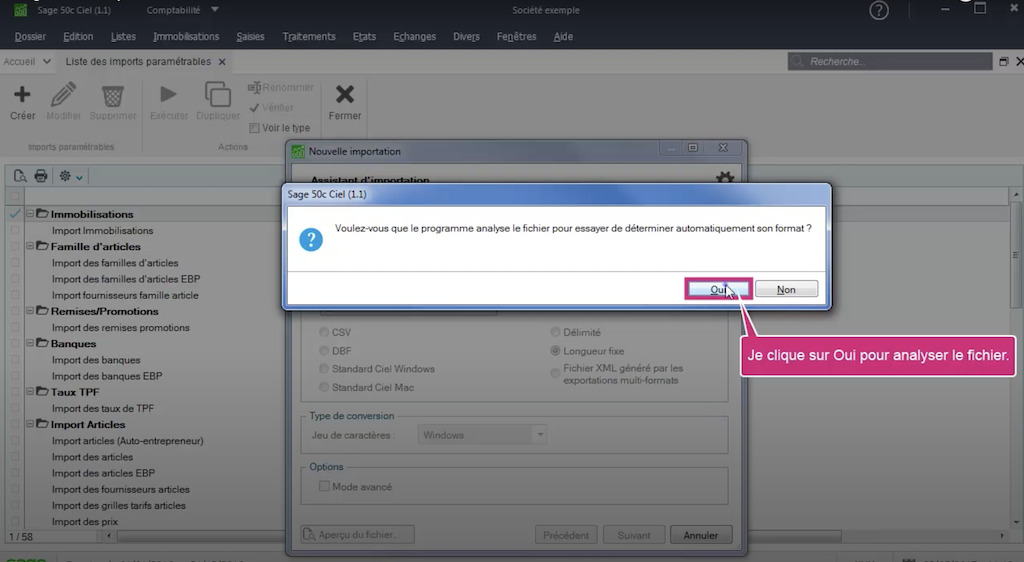Open the Echanges menu
Image resolution: width=1024 pixels, height=562 pixels.
click(415, 37)
